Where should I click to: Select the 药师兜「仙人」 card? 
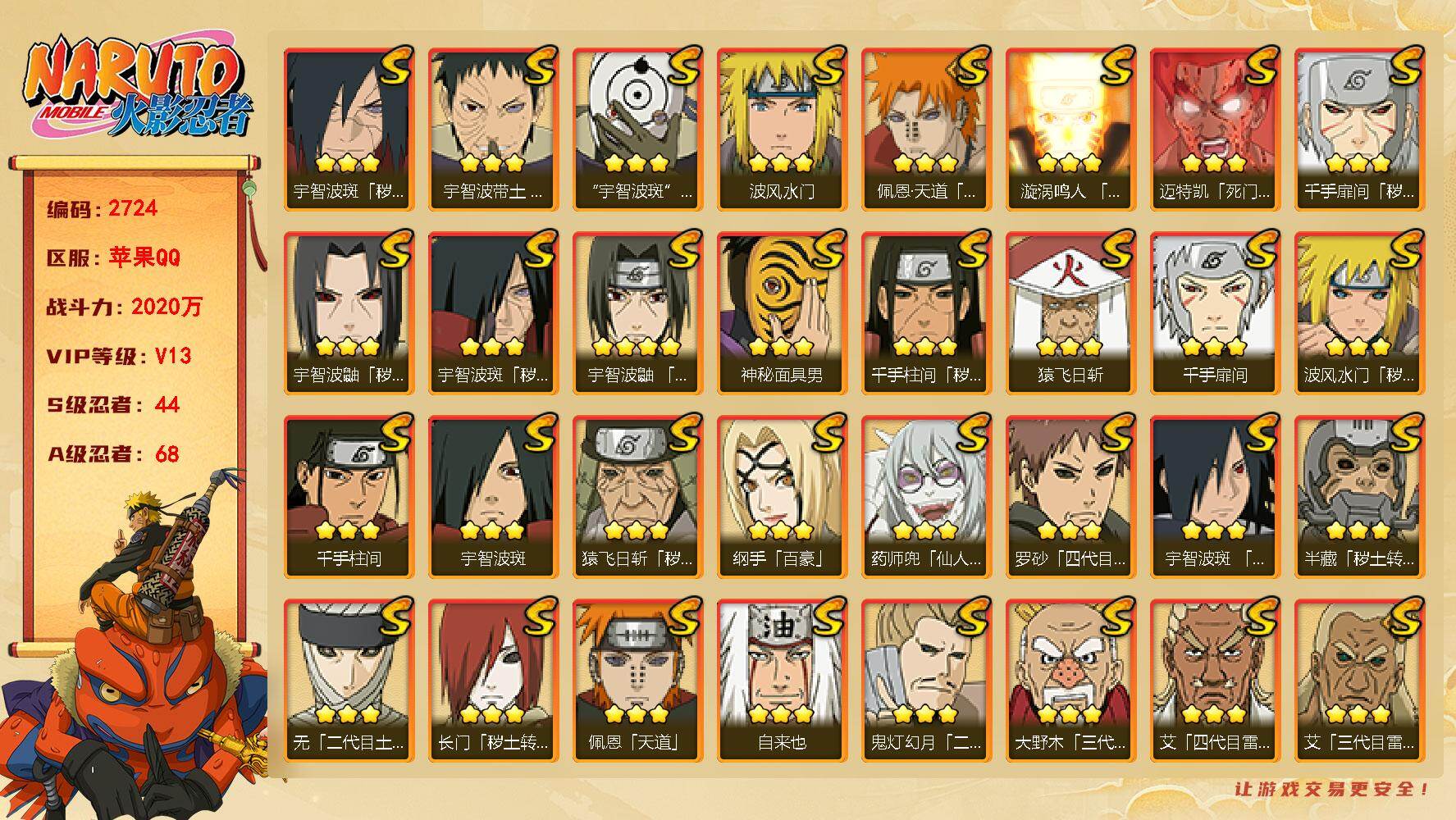click(926, 496)
